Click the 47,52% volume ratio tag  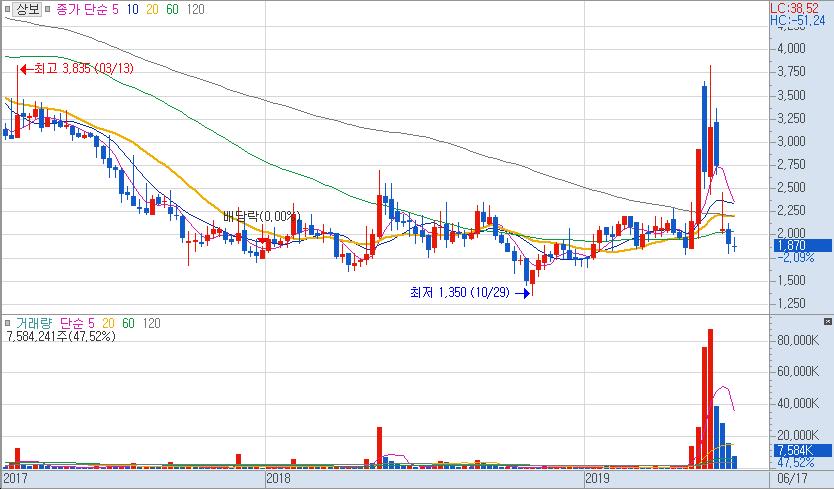(x=796, y=462)
